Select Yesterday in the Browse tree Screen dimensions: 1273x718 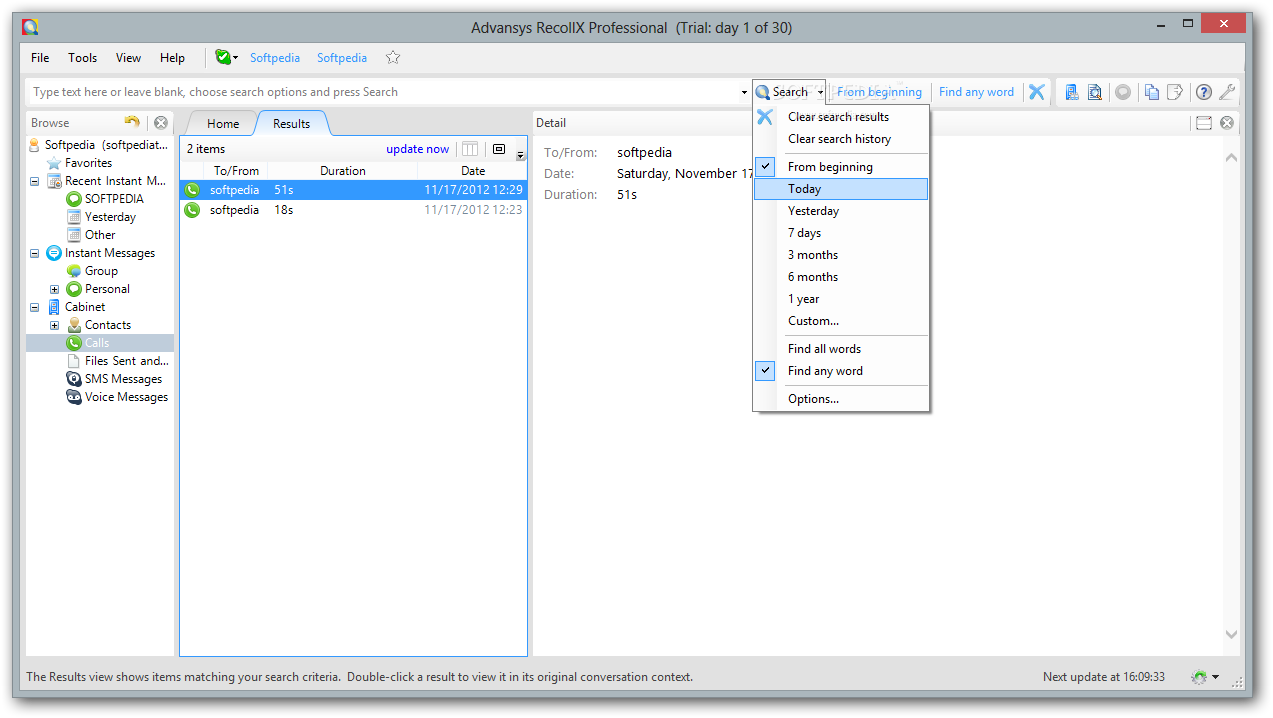110,217
